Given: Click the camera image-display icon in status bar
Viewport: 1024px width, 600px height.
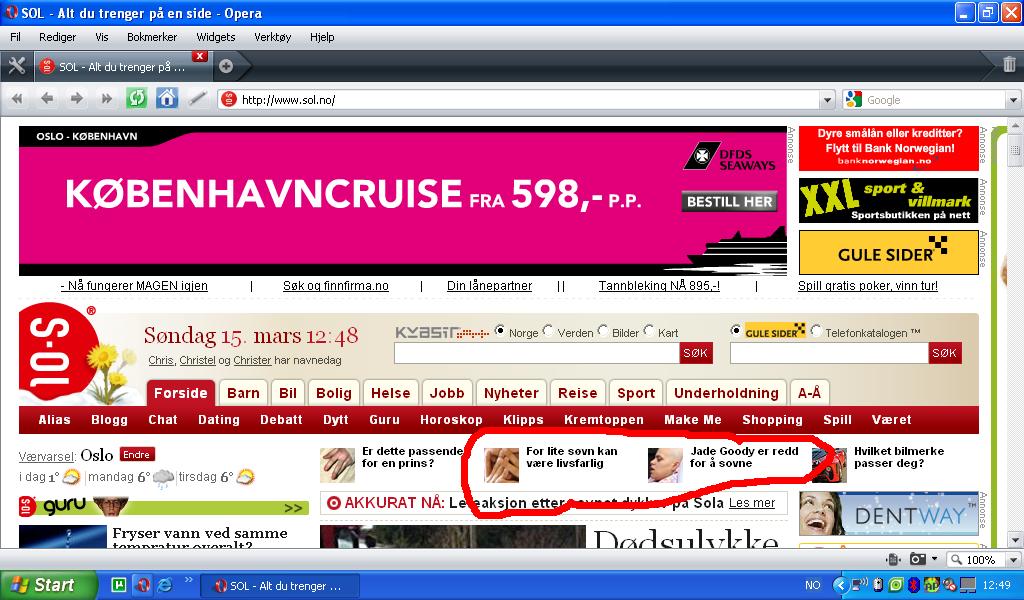Looking at the screenshot, I should 918,560.
